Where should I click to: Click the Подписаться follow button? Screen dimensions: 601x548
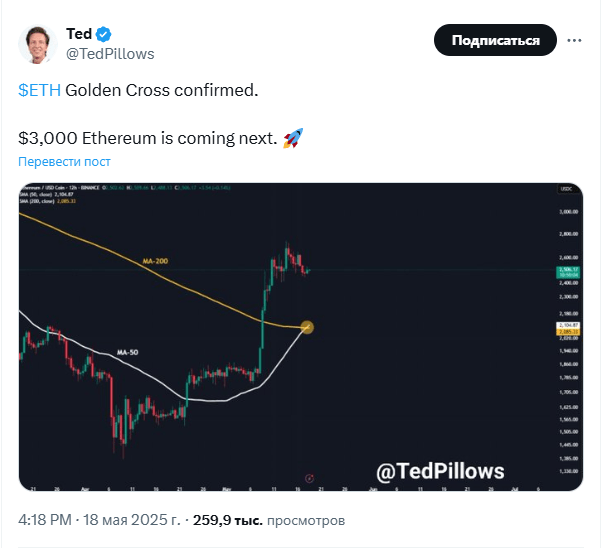tap(495, 40)
